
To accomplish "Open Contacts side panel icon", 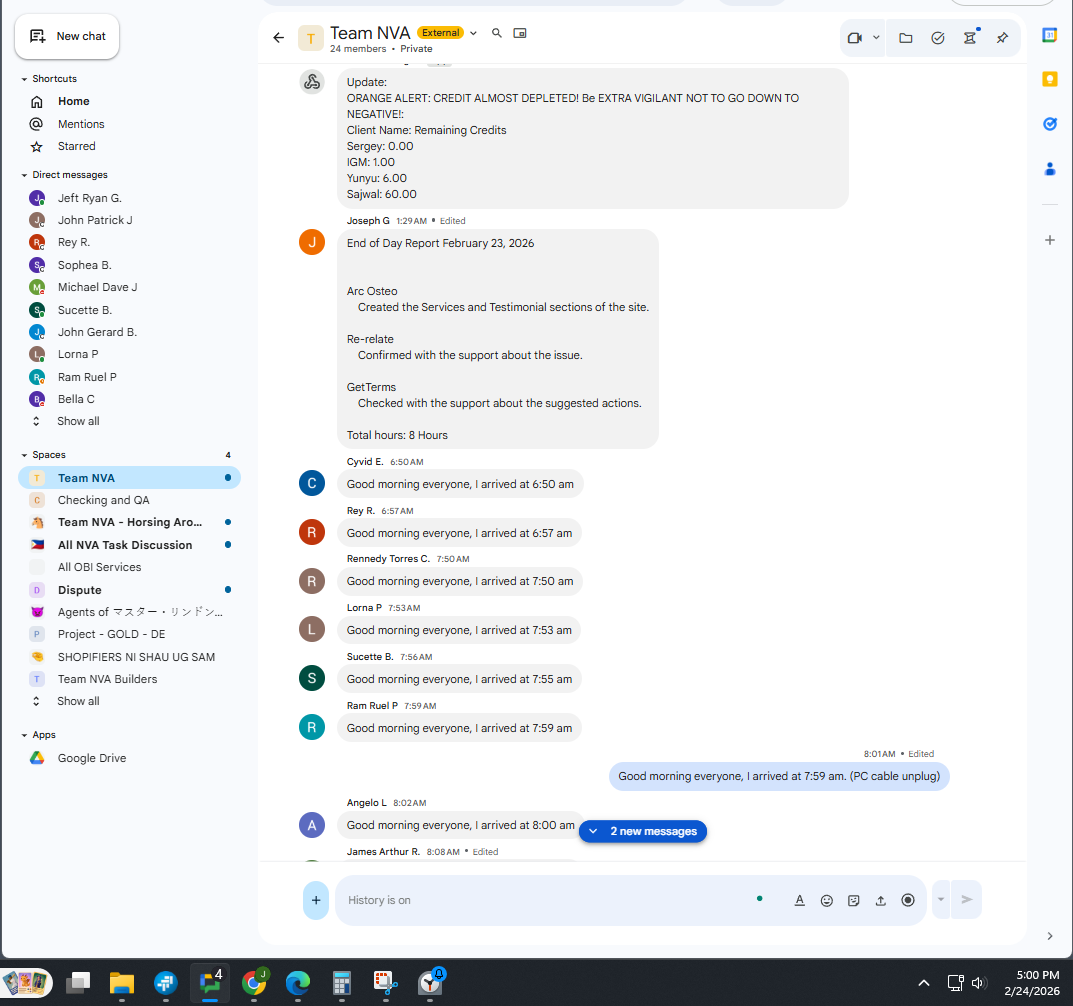I will pos(1050,168).
